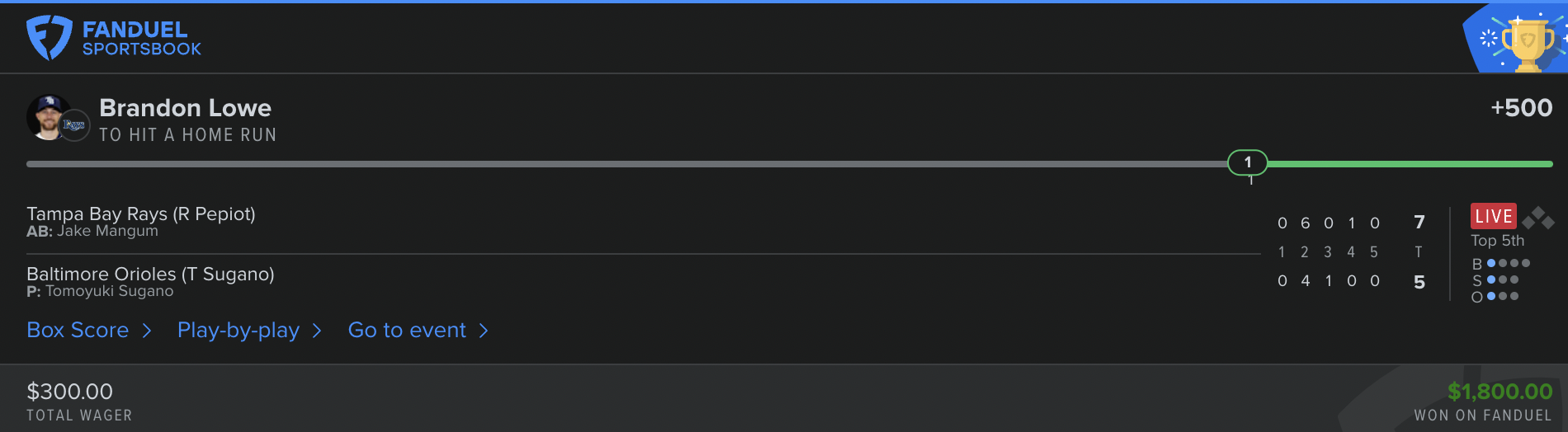Click the gold trophy icon
The height and width of the screenshot is (432, 1568).
tap(1527, 44)
